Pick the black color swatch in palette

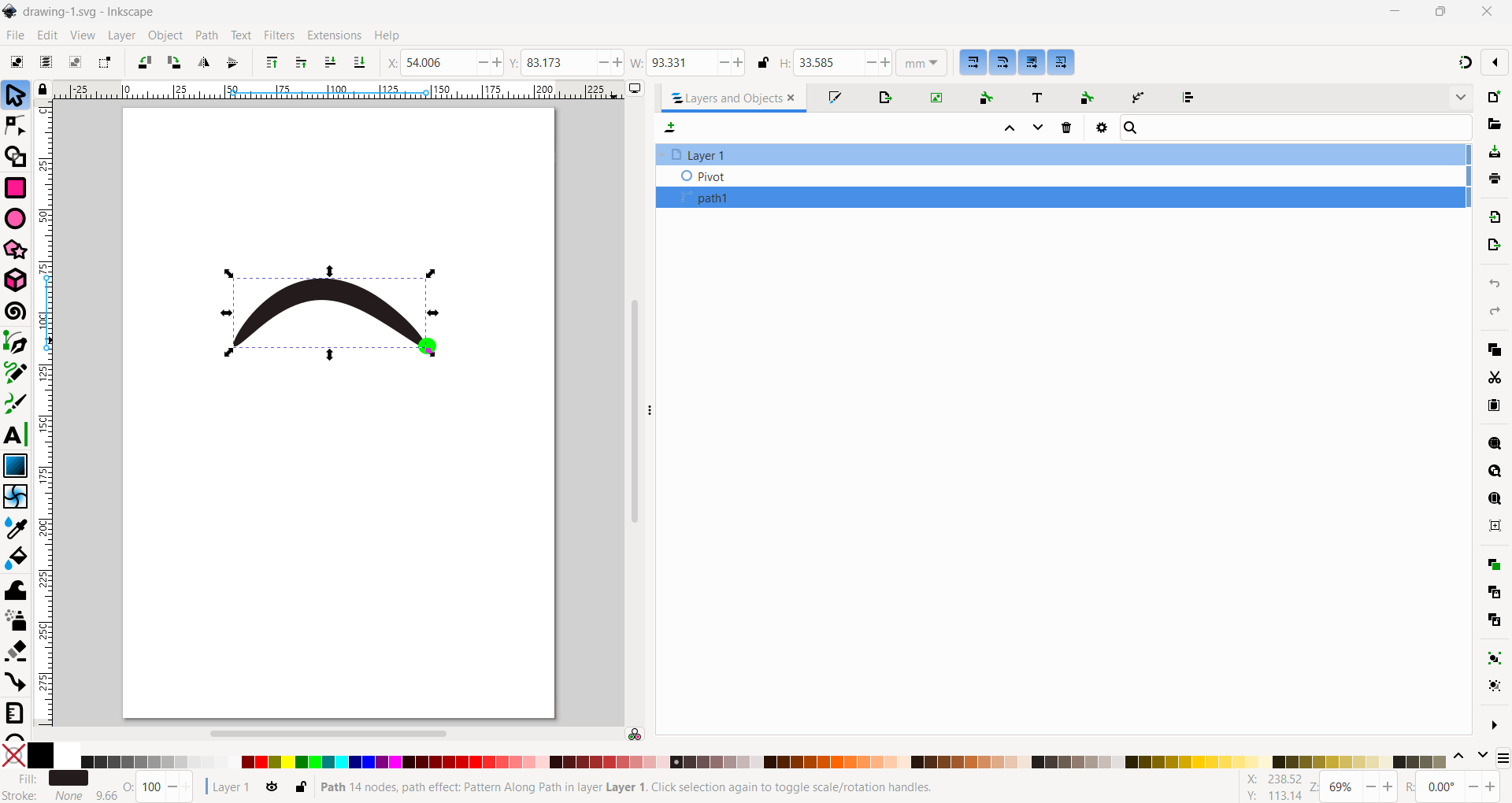(x=40, y=756)
